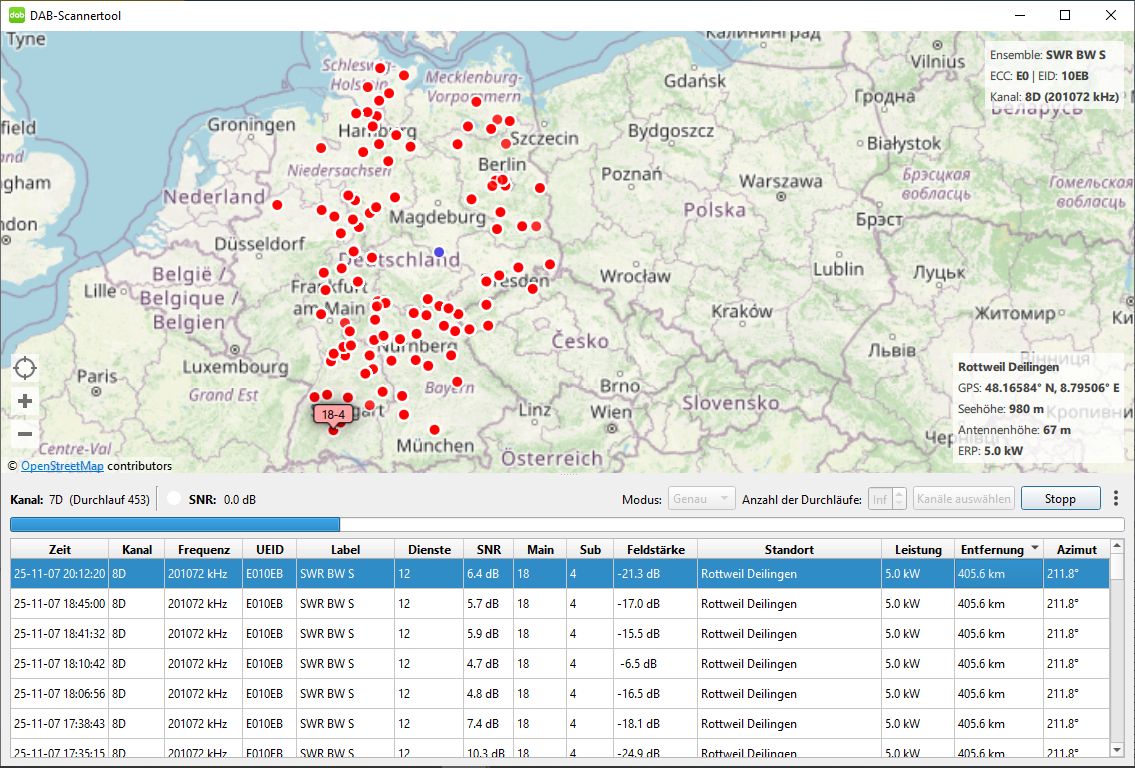Click the Kanäle auswählen button
Screen dimensions: 1135x768
963,498
